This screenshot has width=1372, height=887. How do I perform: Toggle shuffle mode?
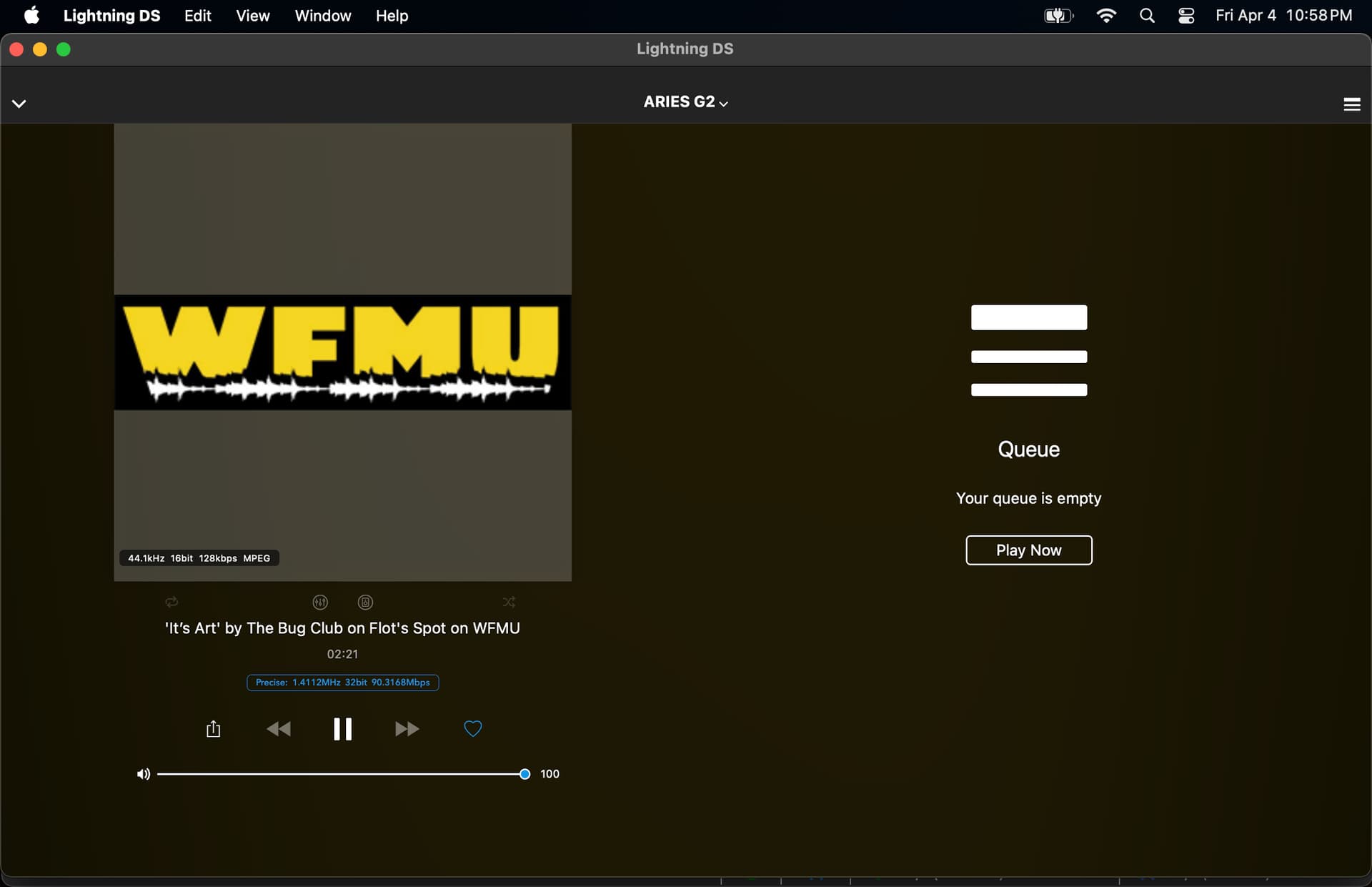509,602
